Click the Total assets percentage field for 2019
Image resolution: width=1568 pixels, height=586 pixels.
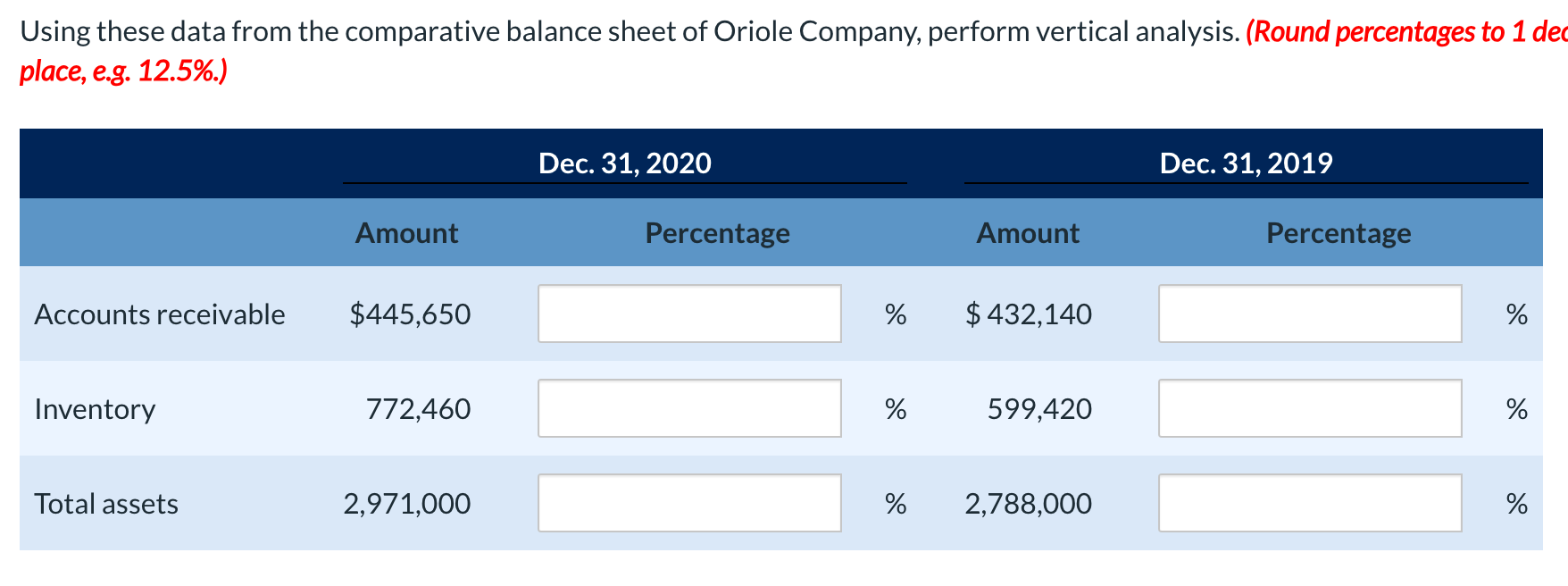[x=1309, y=503]
